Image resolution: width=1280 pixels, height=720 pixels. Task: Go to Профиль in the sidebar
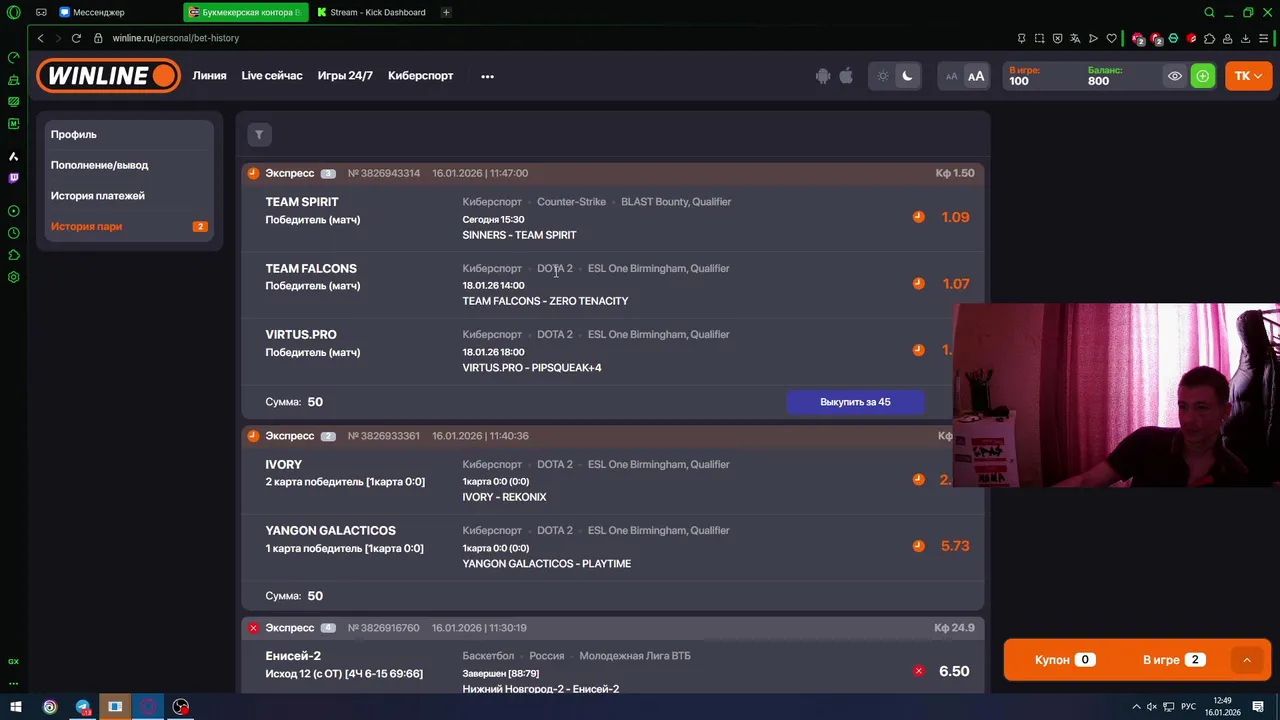(130, 134)
